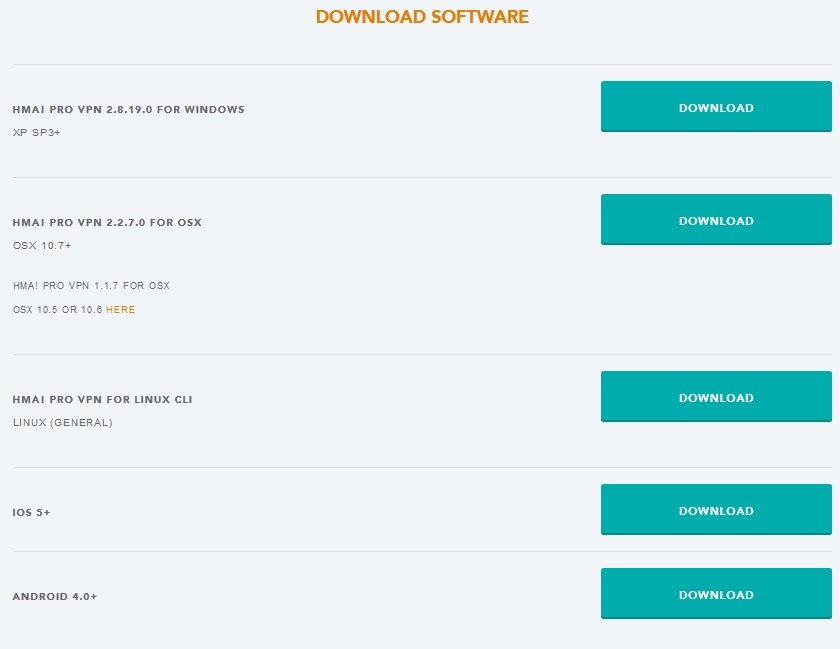The height and width of the screenshot is (649, 840).
Task: Click the 'Android 4.0+' label
Action: pyautogui.click(x=55, y=596)
